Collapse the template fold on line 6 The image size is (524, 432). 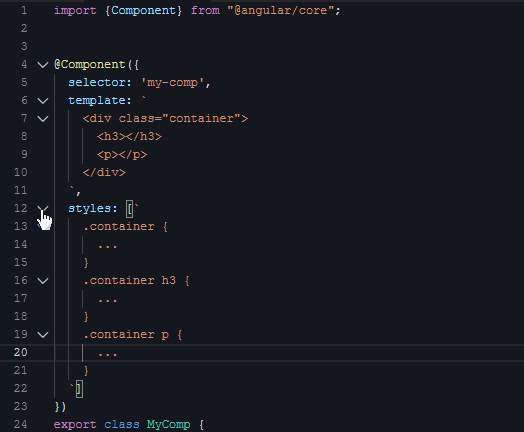(43, 101)
